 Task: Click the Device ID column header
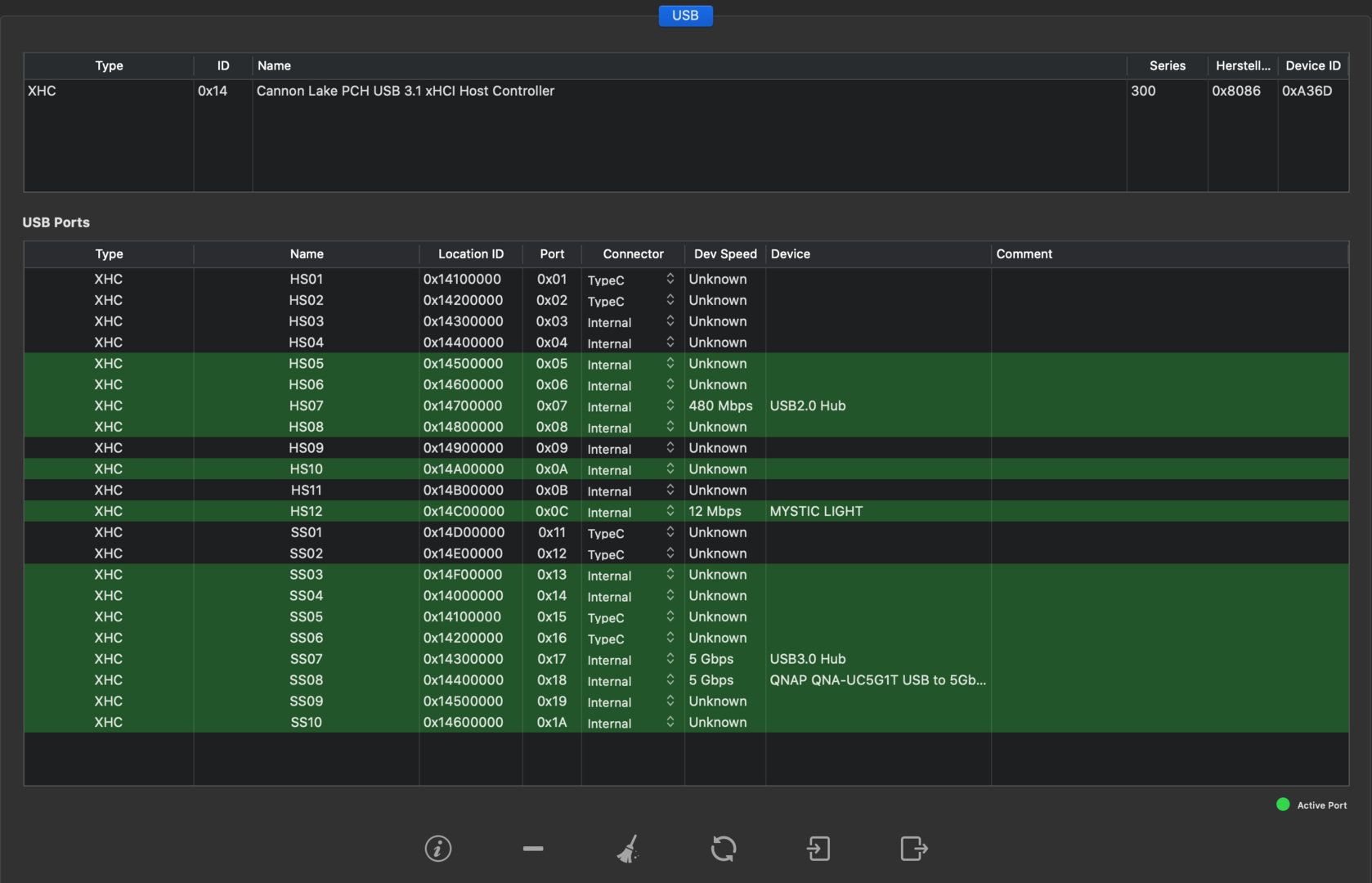click(1312, 66)
